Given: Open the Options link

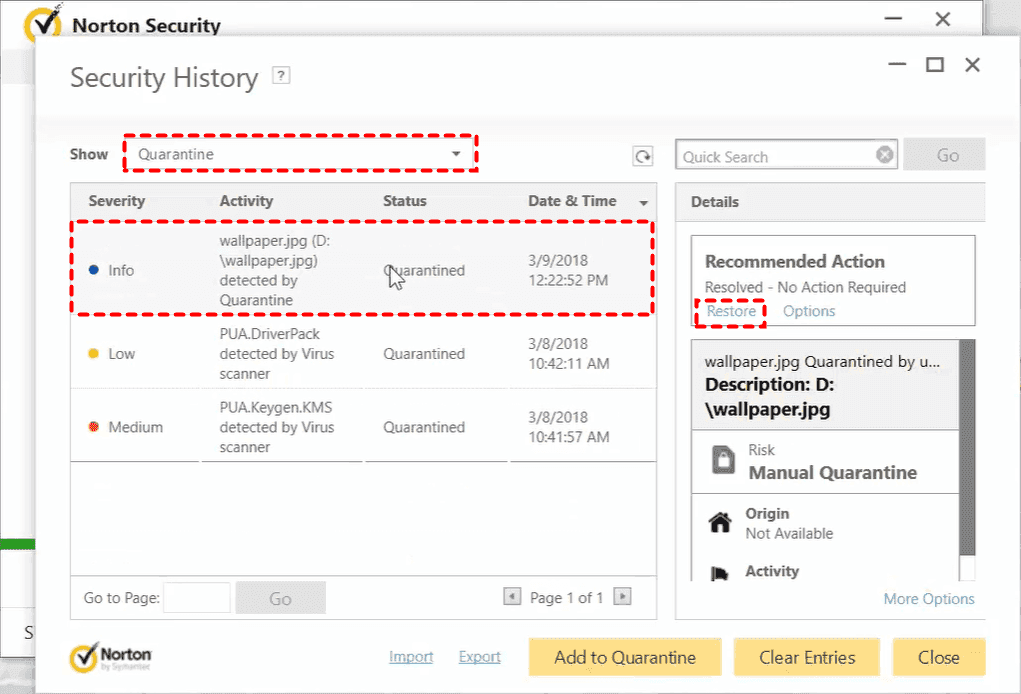Looking at the screenshot, I should tap(808, 311).
